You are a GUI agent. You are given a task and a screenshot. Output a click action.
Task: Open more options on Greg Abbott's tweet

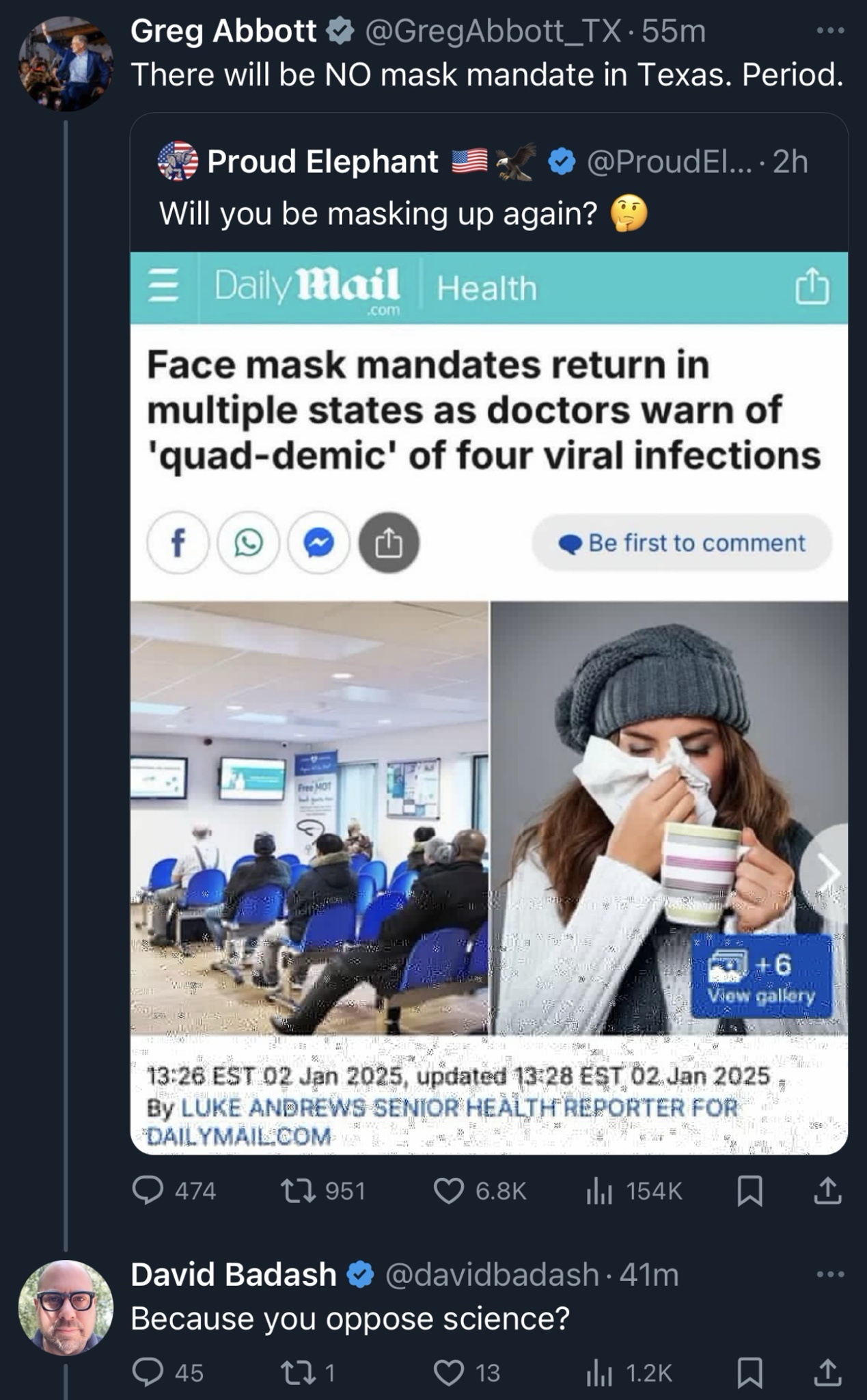pyautogui.click(x=831, y=31)
